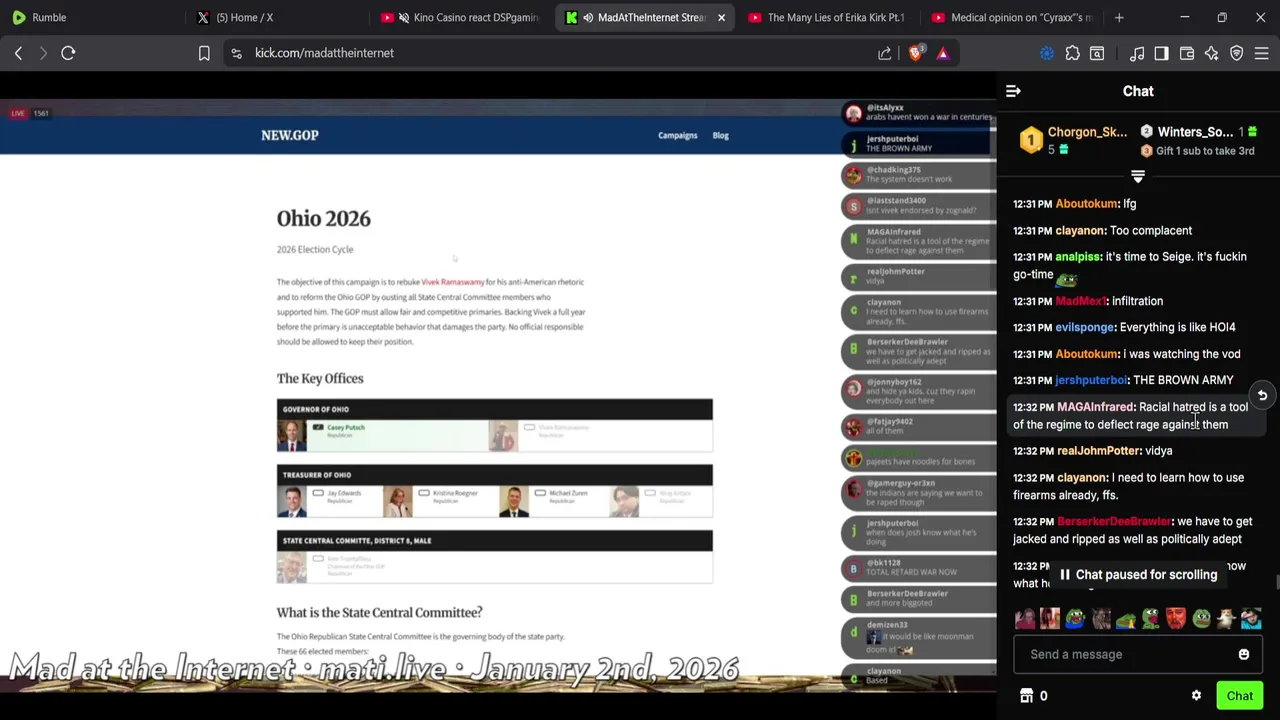
Task: Open Brave Rewards triangle icon
Action: pyautogui.click(x=943, y=53)
